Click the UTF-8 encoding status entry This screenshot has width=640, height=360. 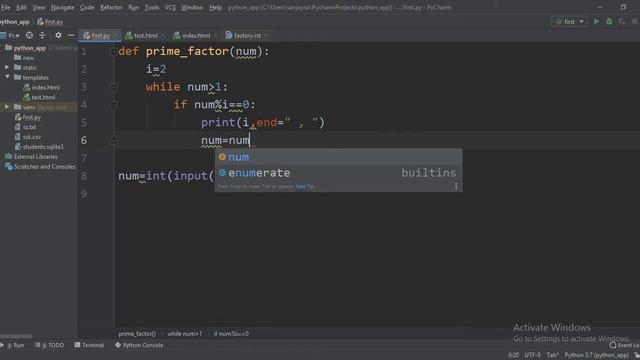pyautogui.click(x=533, y=355)
